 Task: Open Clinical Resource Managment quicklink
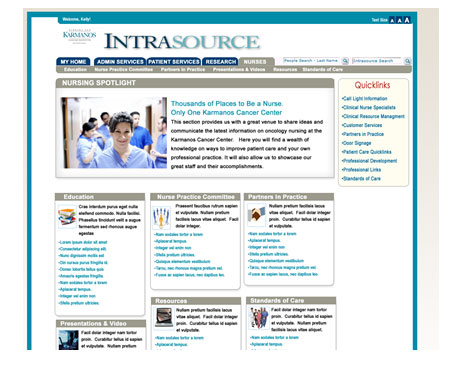pos(373,116)
